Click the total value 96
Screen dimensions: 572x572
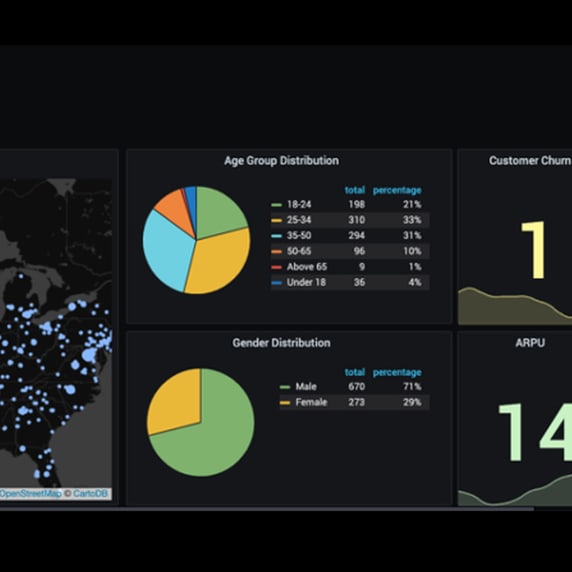359,251
